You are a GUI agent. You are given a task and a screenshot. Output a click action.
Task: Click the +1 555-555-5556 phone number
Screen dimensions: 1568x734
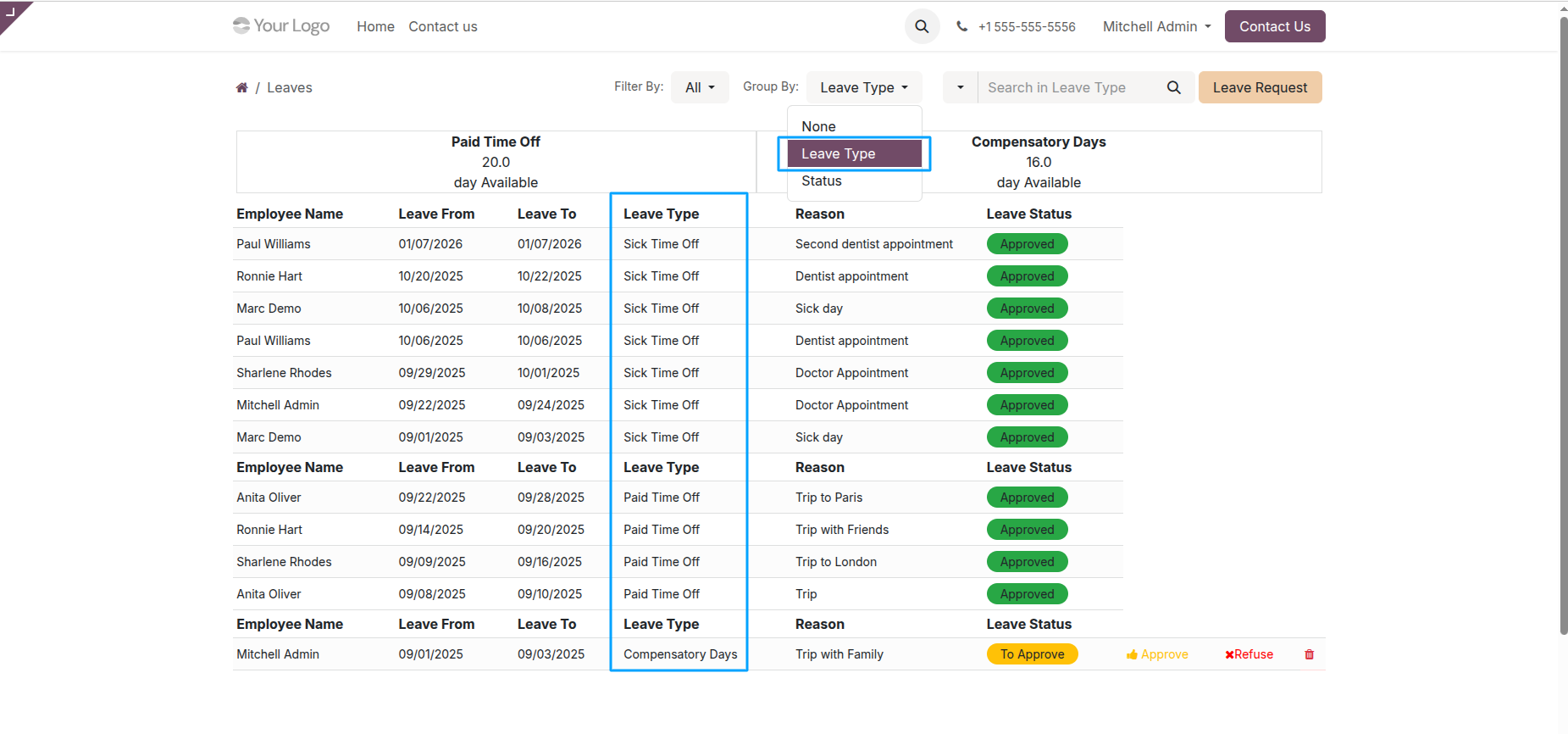tap(1027, 26)
